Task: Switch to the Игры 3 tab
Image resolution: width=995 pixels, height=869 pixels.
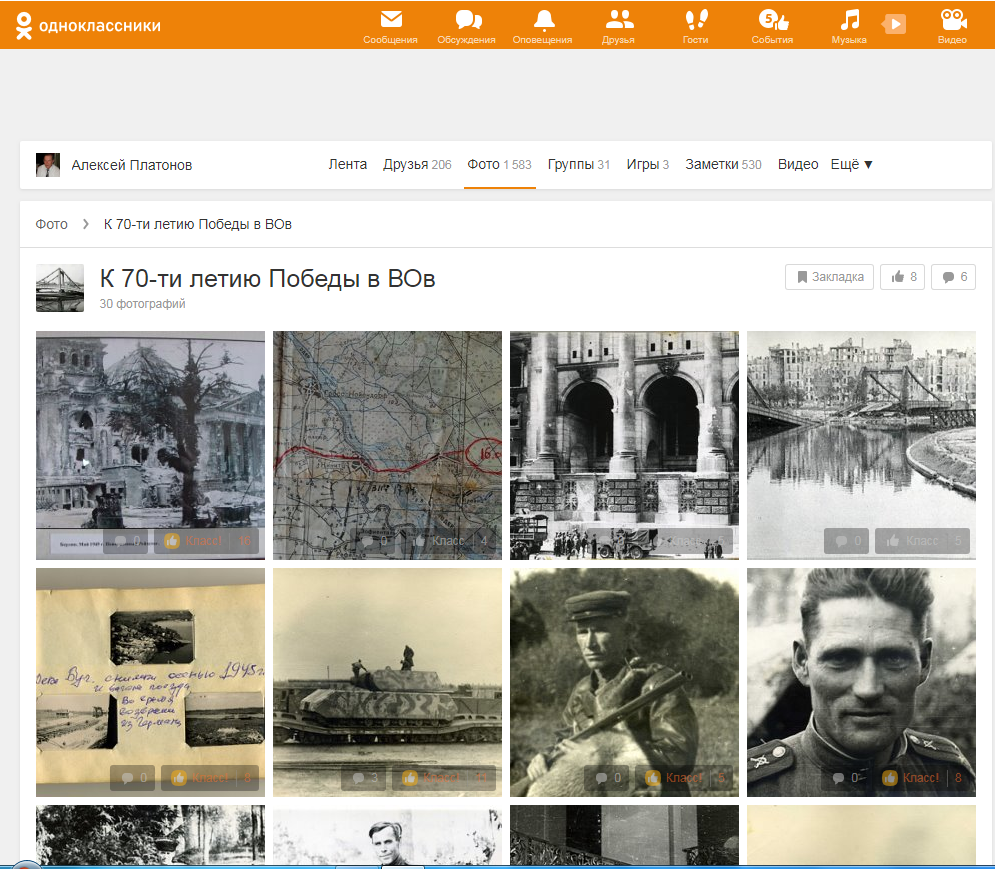Action: 648,164
